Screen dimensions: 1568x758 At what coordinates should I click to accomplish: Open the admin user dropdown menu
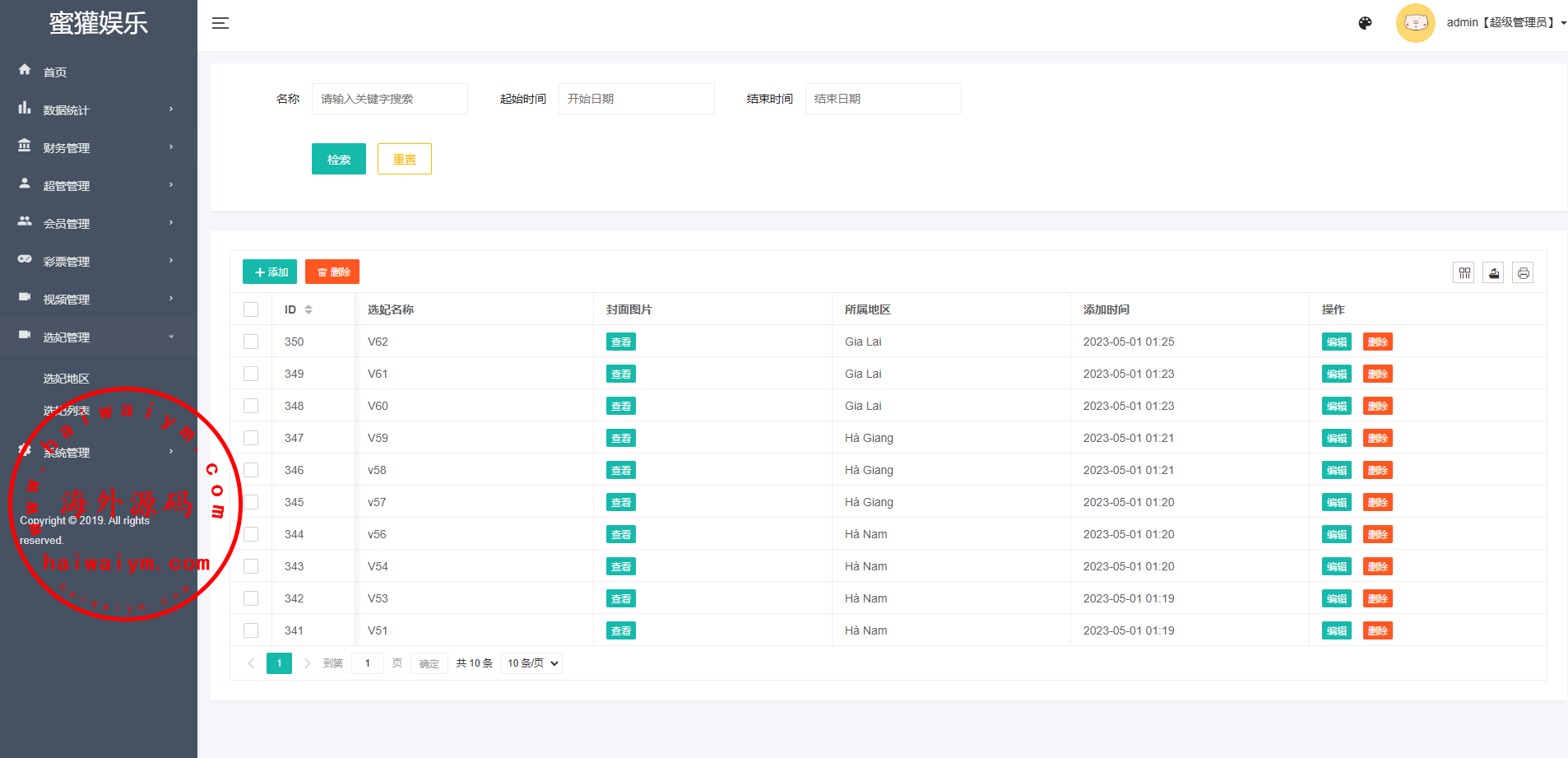(x=1505, y=23)
